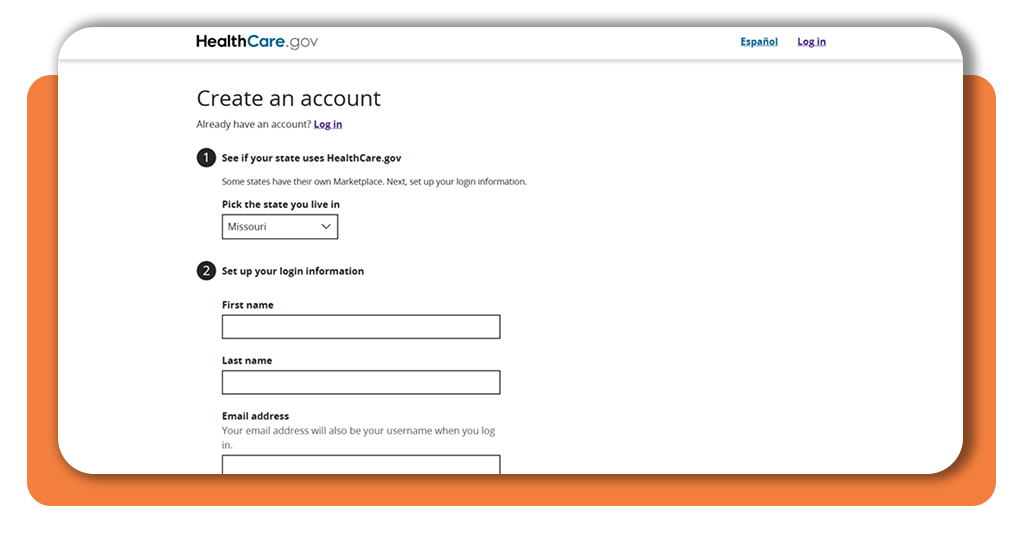Screen dimensions: 1024x536
Task: Switch language via Español link
Action: (x=759, y=42)
